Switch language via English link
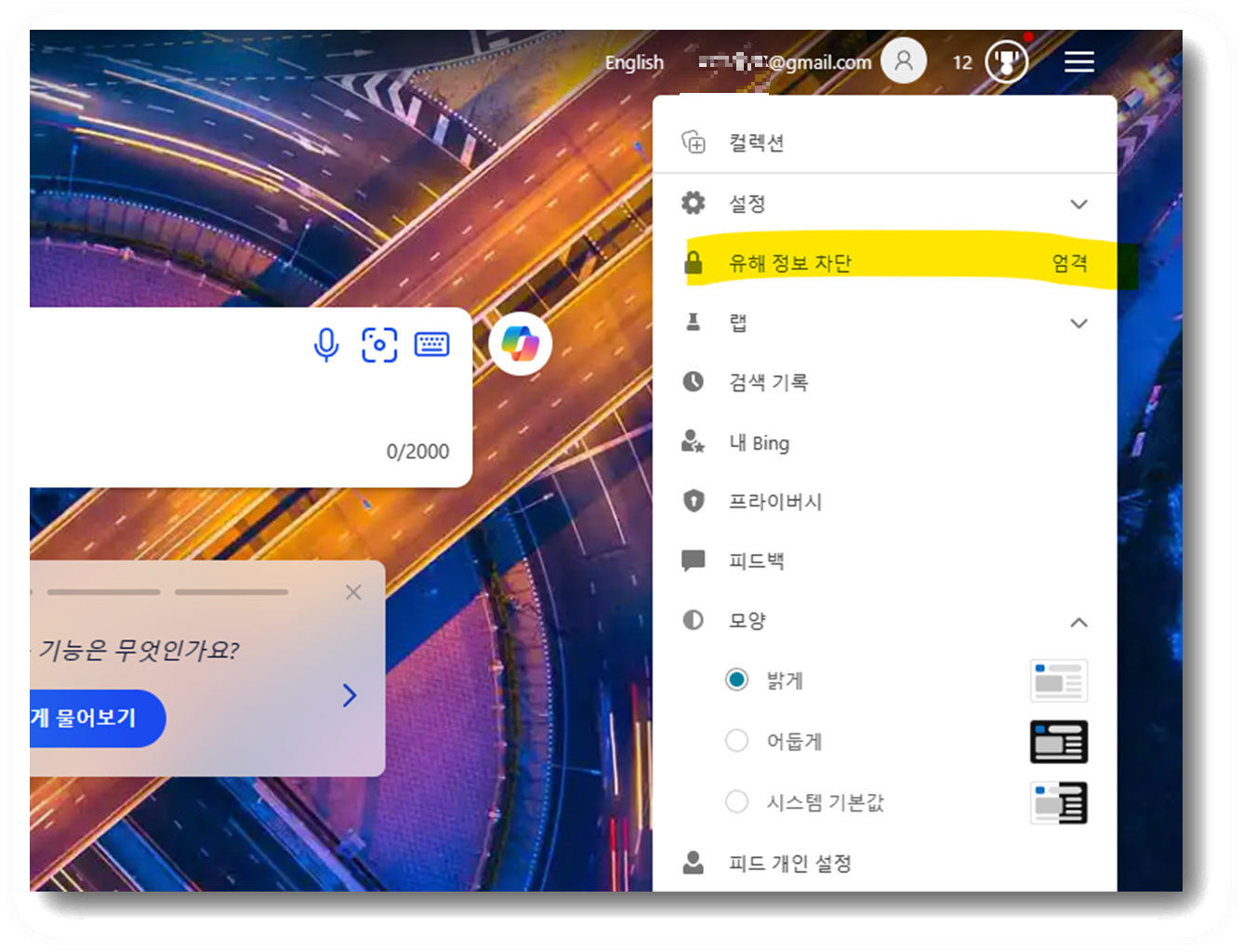The width and height of the screenshot is (1243, 952). [x=635, y=62]
